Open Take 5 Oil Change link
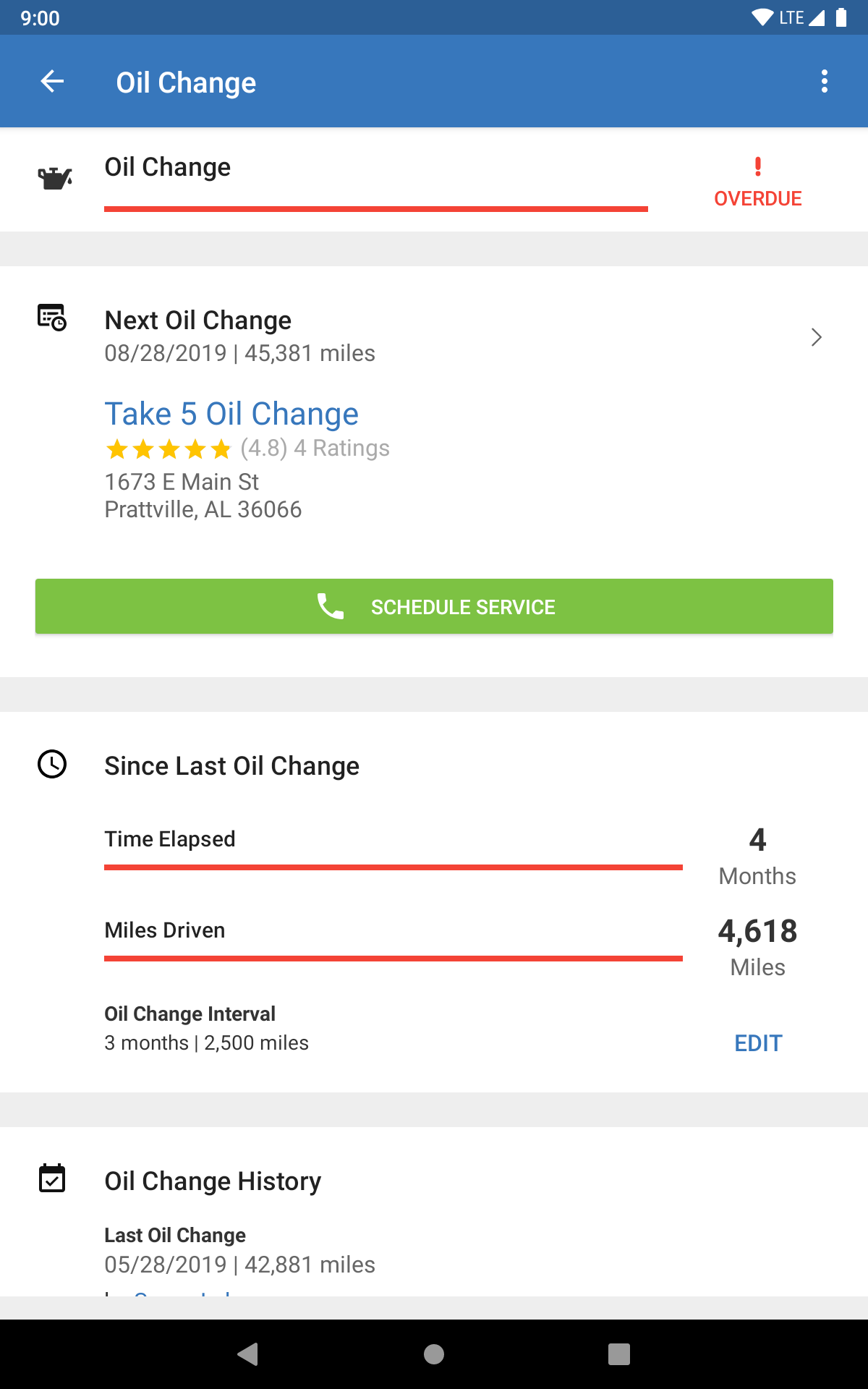868x1389 pixels. click(x=231, y=414)
